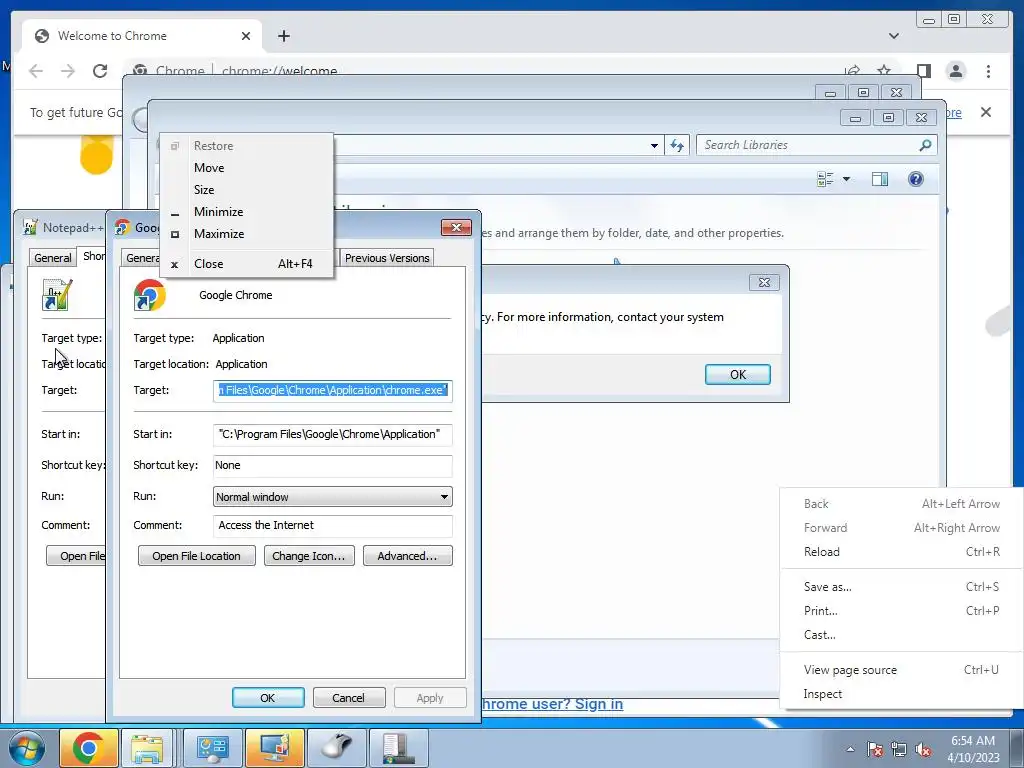
Task: Switch to the Previous Versions tab
Action: pos(387,258)
